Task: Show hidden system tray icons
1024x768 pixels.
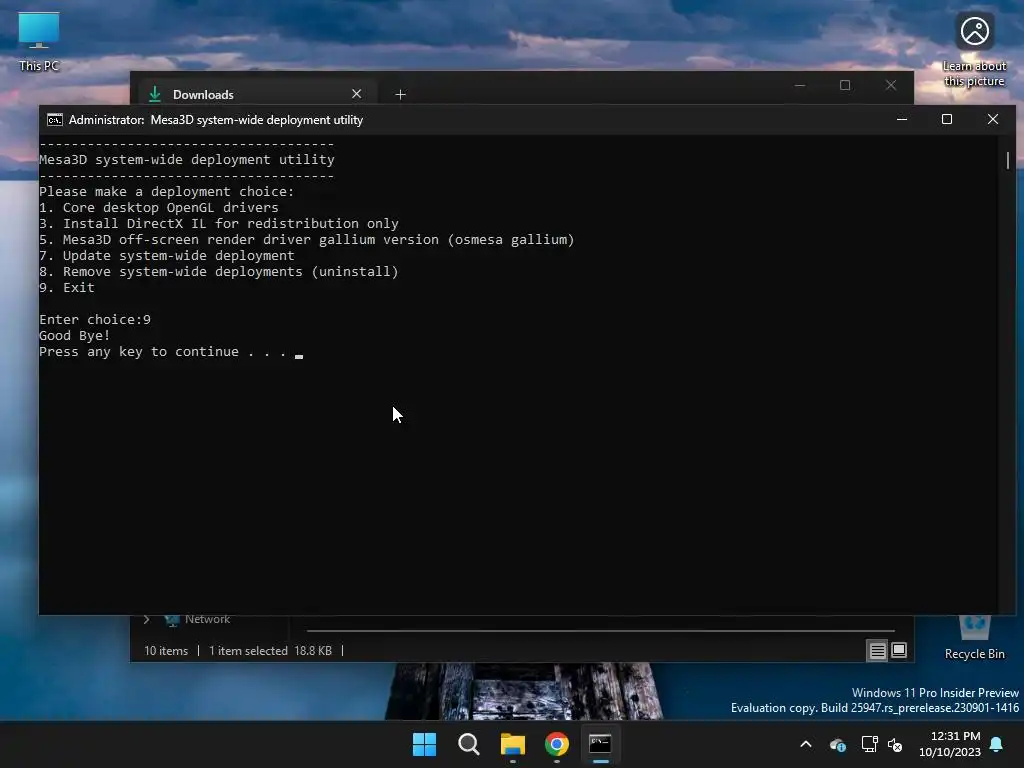Action: click(806, 744)
